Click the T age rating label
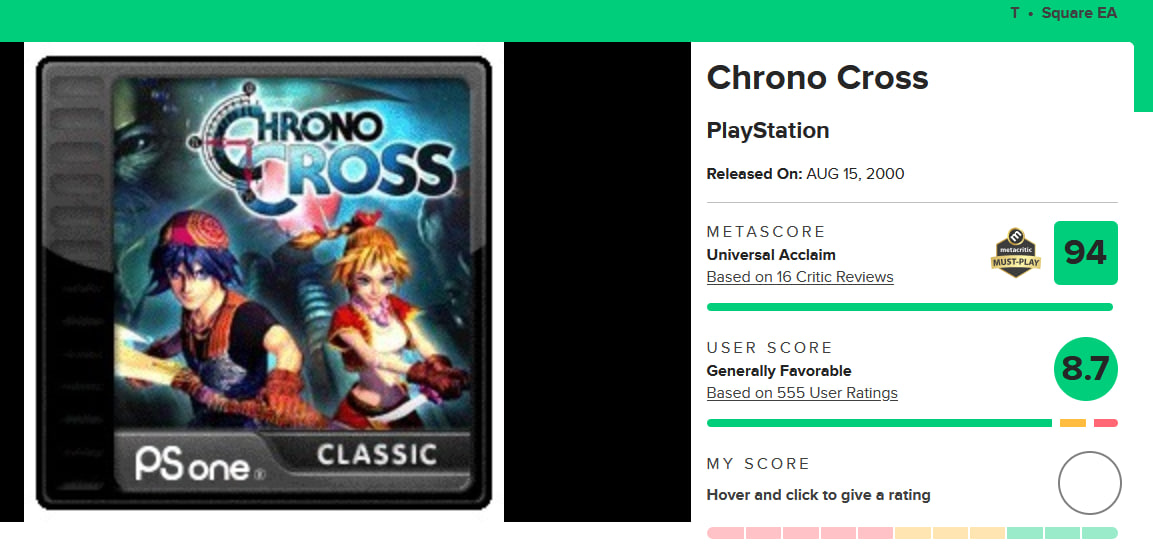Screen dimensions: 1153x544 (1015, 13)
